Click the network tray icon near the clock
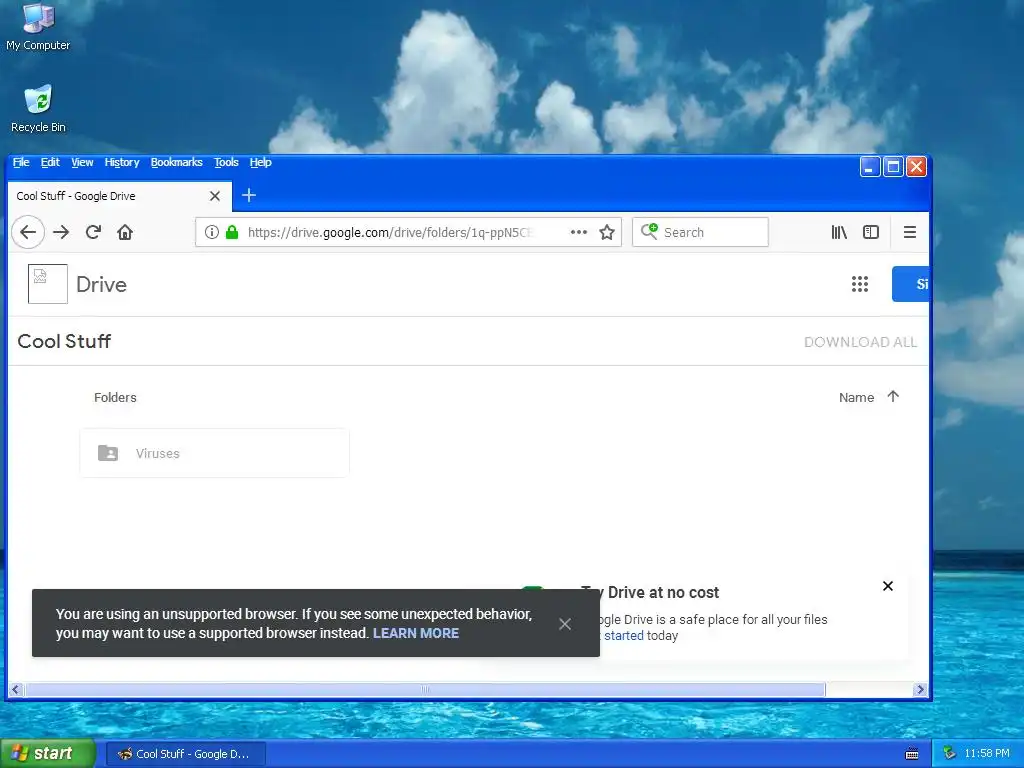The width and height of the screenshot is (1024, 768). (949, 753)
